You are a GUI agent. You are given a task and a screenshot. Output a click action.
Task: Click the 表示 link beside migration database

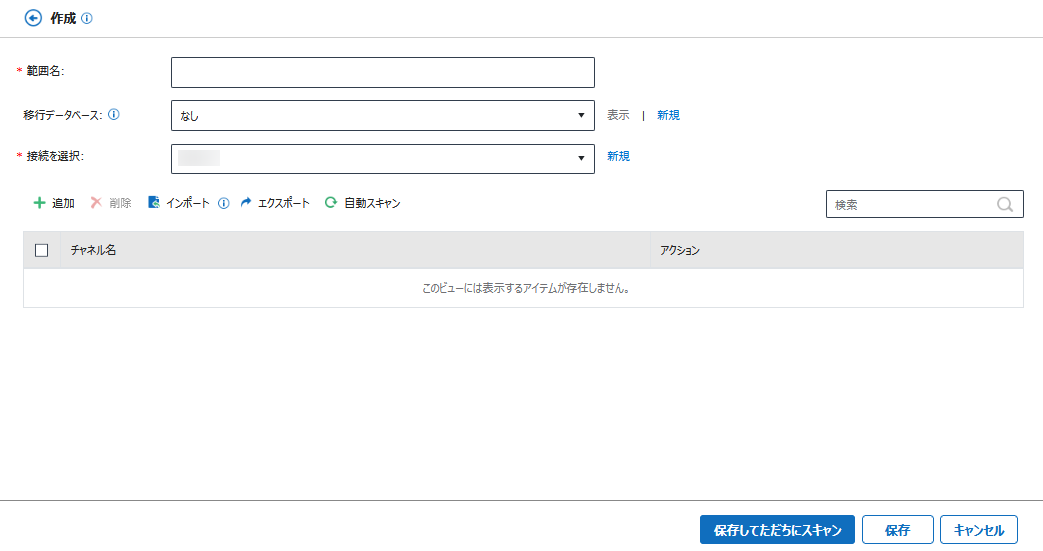coord(618,115)
